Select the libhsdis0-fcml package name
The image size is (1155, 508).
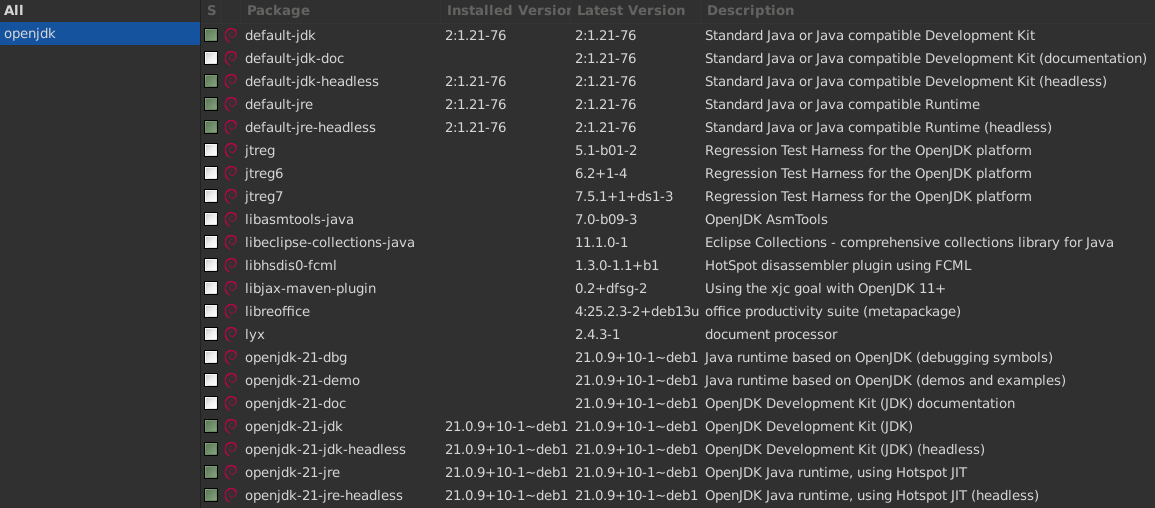(290, 265)
